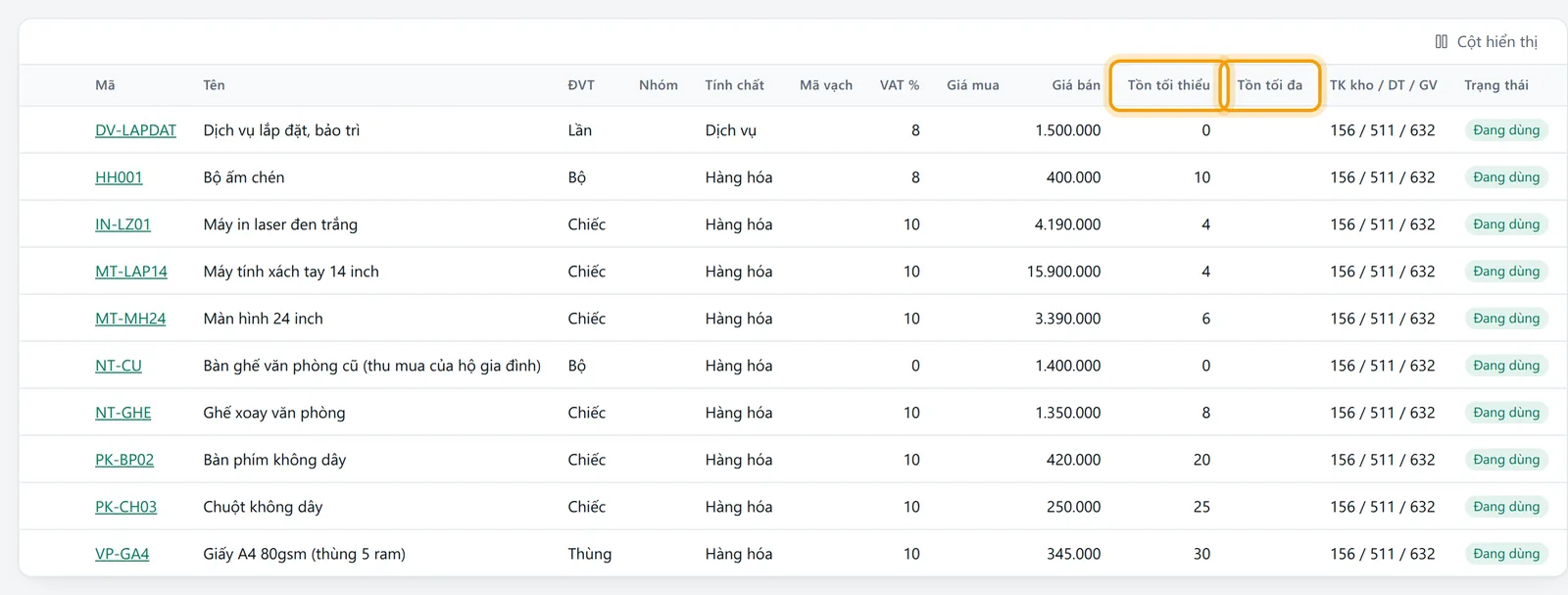Open product code IN-LZ01

[x=122, y=224]
